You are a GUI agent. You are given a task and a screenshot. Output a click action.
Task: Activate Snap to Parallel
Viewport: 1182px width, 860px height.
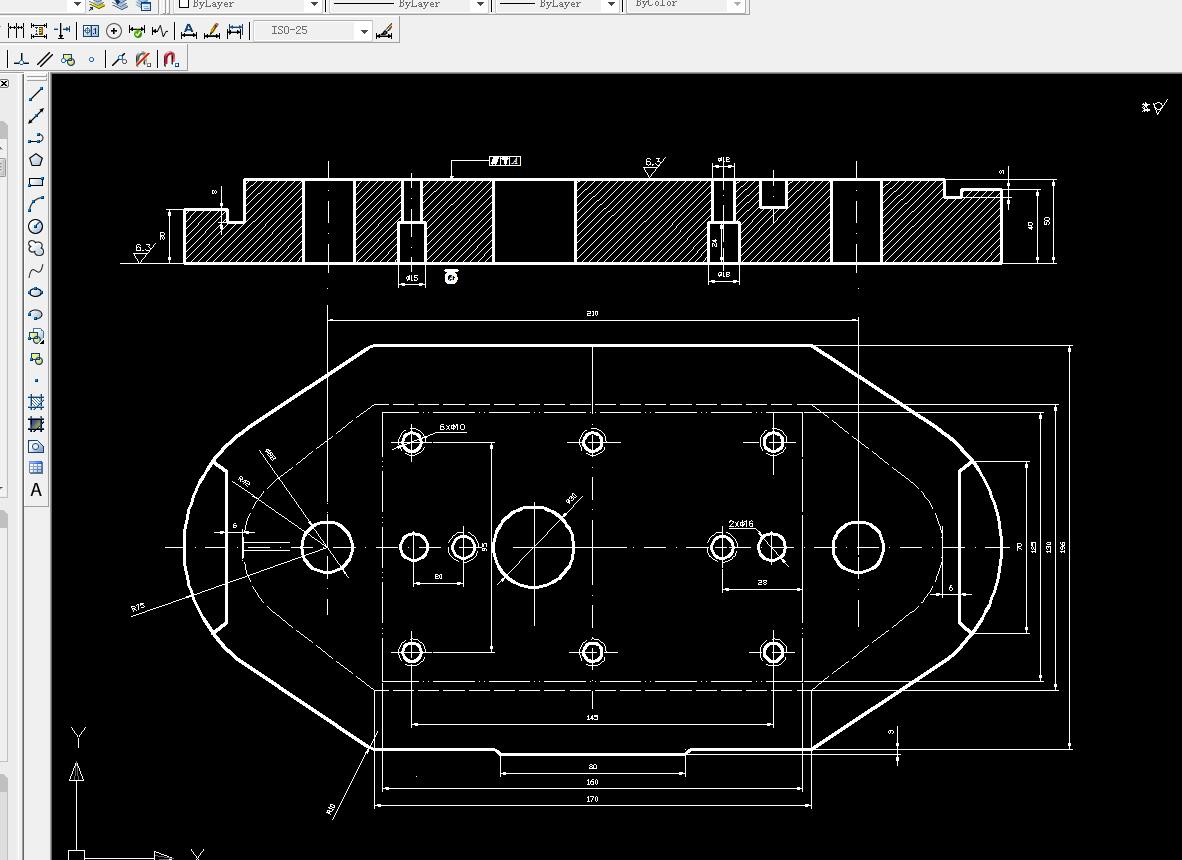[44, 59]
